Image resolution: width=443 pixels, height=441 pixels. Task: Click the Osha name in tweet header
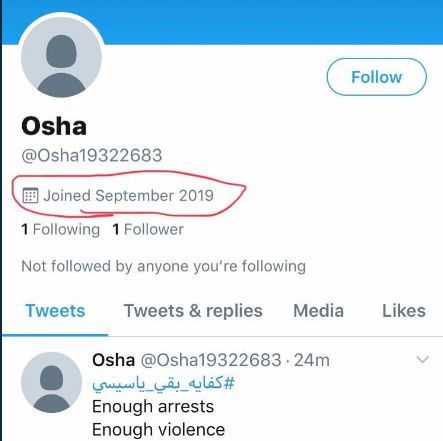pyautogui.click(x=113, y=360)
